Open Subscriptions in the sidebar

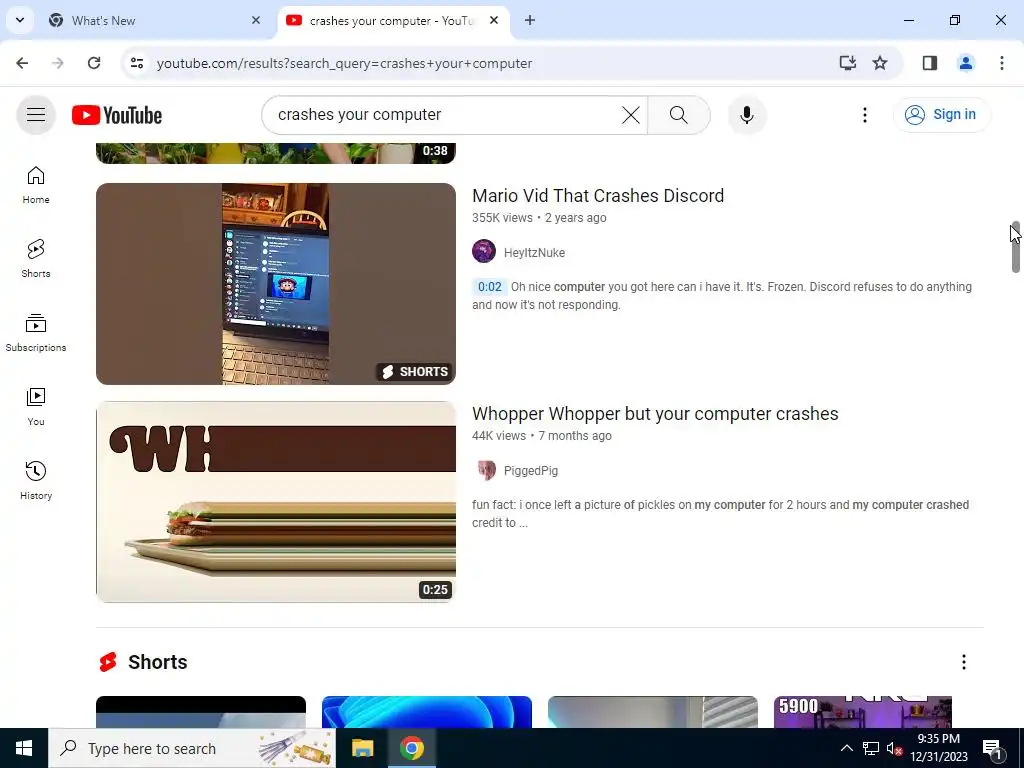tap(36, 332)
